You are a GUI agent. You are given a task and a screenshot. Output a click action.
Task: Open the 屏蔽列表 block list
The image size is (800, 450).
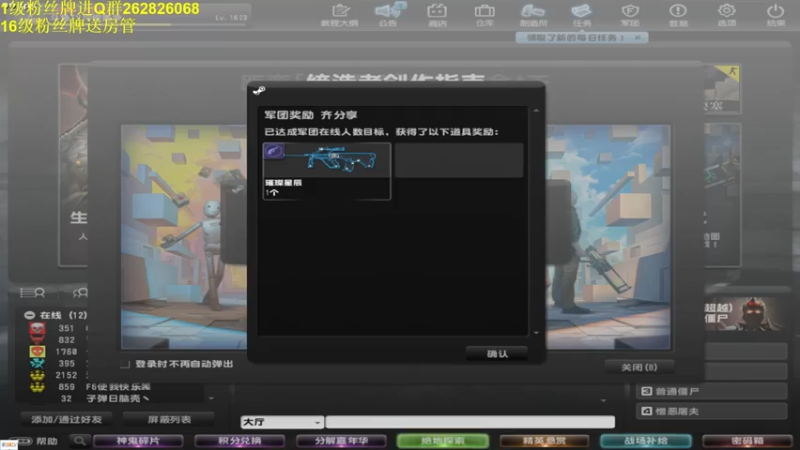click(x=169, y=419)
